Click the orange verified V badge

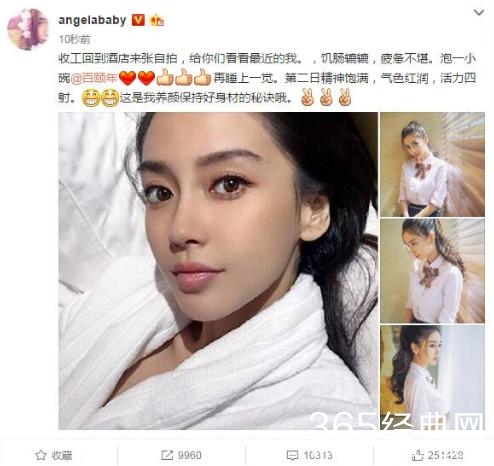click(138, 20)
